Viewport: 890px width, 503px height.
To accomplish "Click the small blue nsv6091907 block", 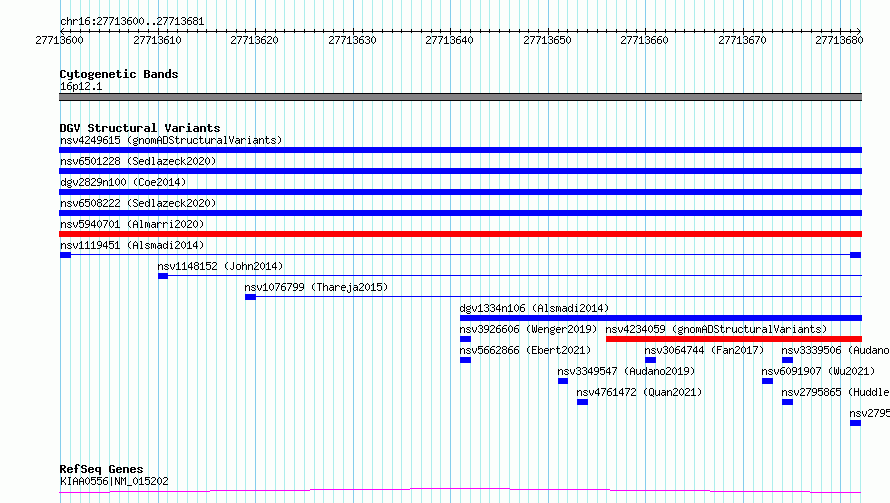I will pyautogui.click(x=767, y=381).
